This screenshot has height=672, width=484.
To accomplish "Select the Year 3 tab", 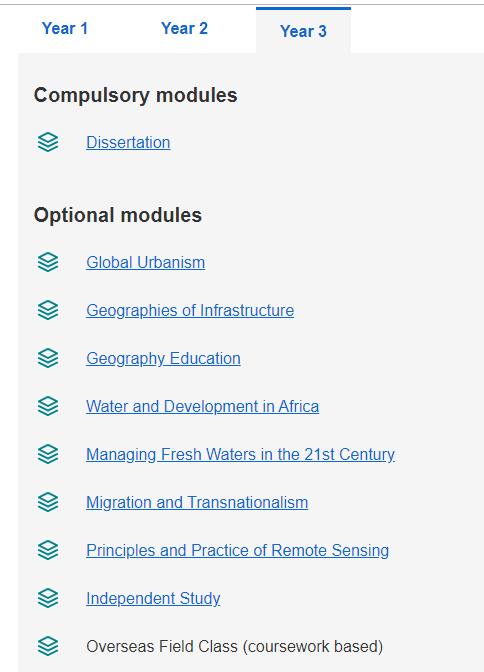I will click(304, 31).
